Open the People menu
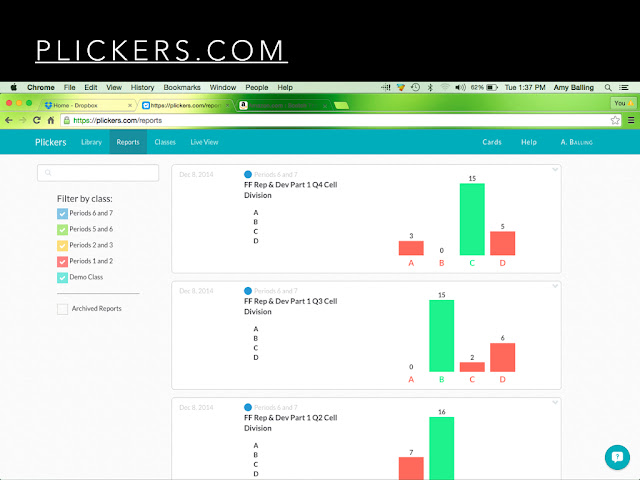The image size is (640, 480). click(257, 87)
